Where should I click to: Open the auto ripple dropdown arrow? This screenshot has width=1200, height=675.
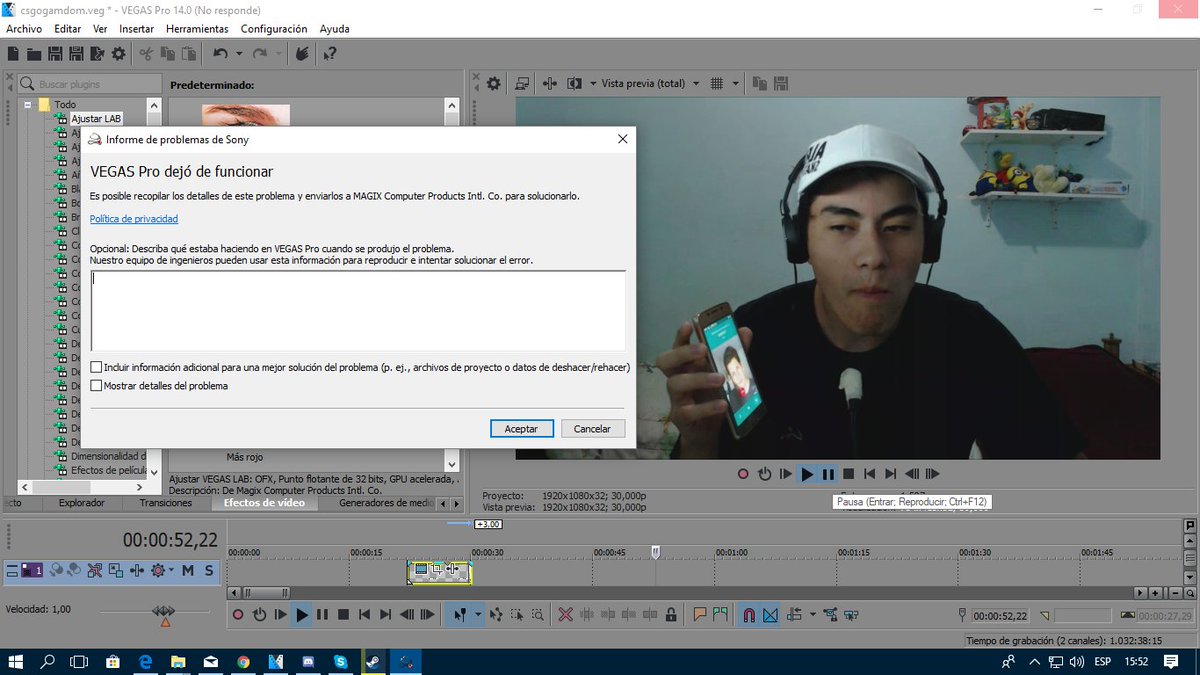pyautogui.click(x=812, y=615)
